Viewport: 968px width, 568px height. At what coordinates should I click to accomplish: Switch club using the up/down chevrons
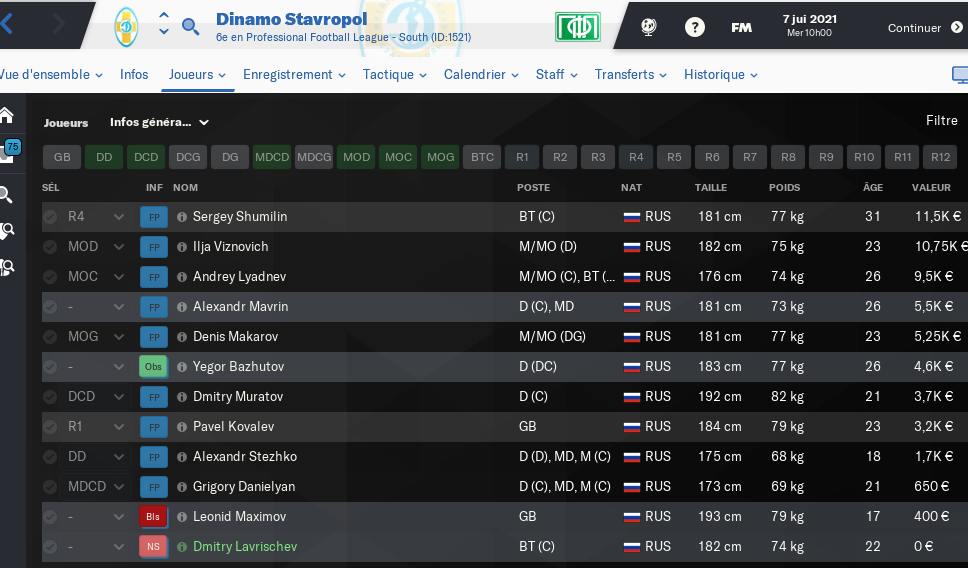(164, 23)
